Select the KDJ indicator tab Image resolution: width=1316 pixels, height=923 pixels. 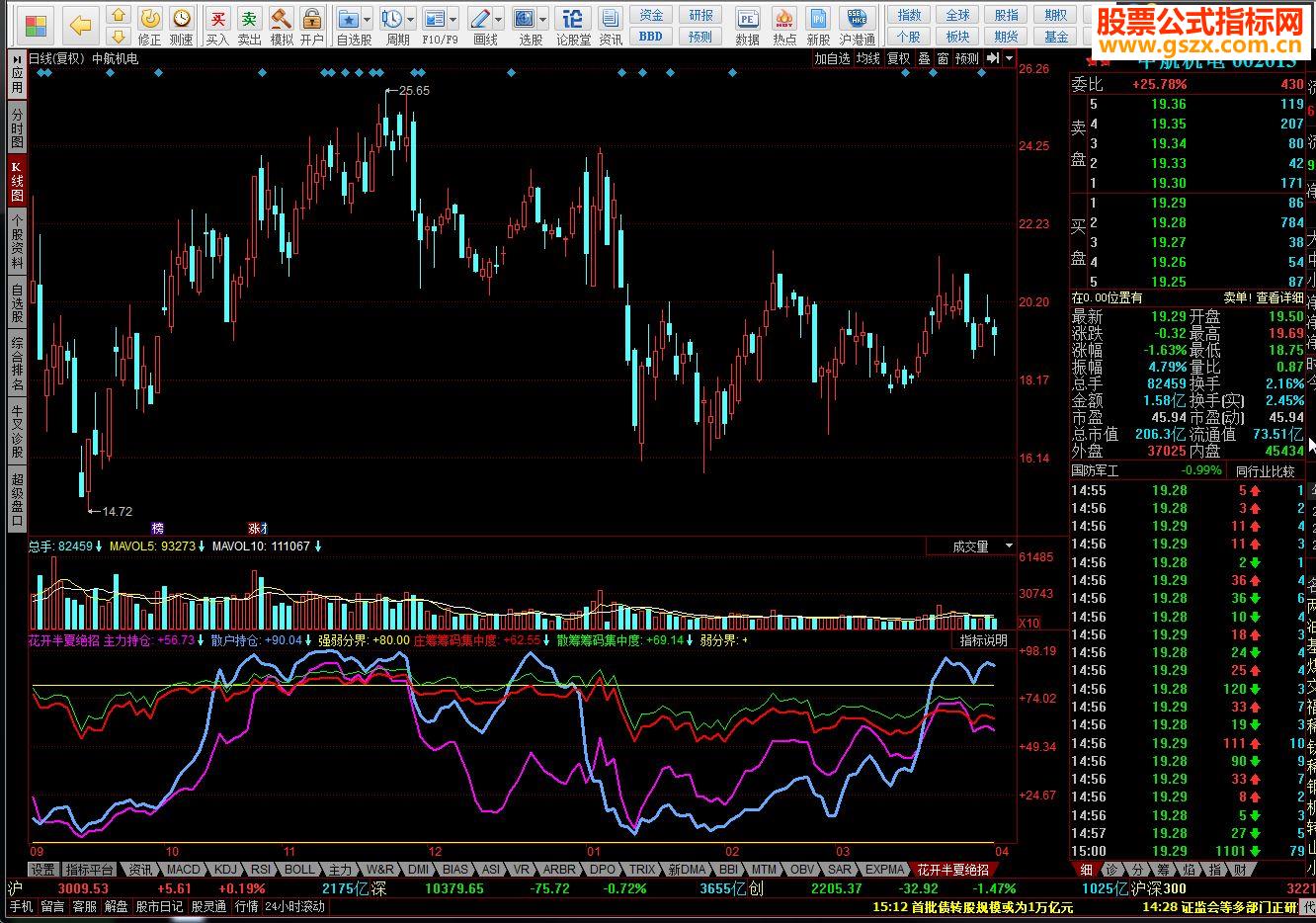click(225, 870)
